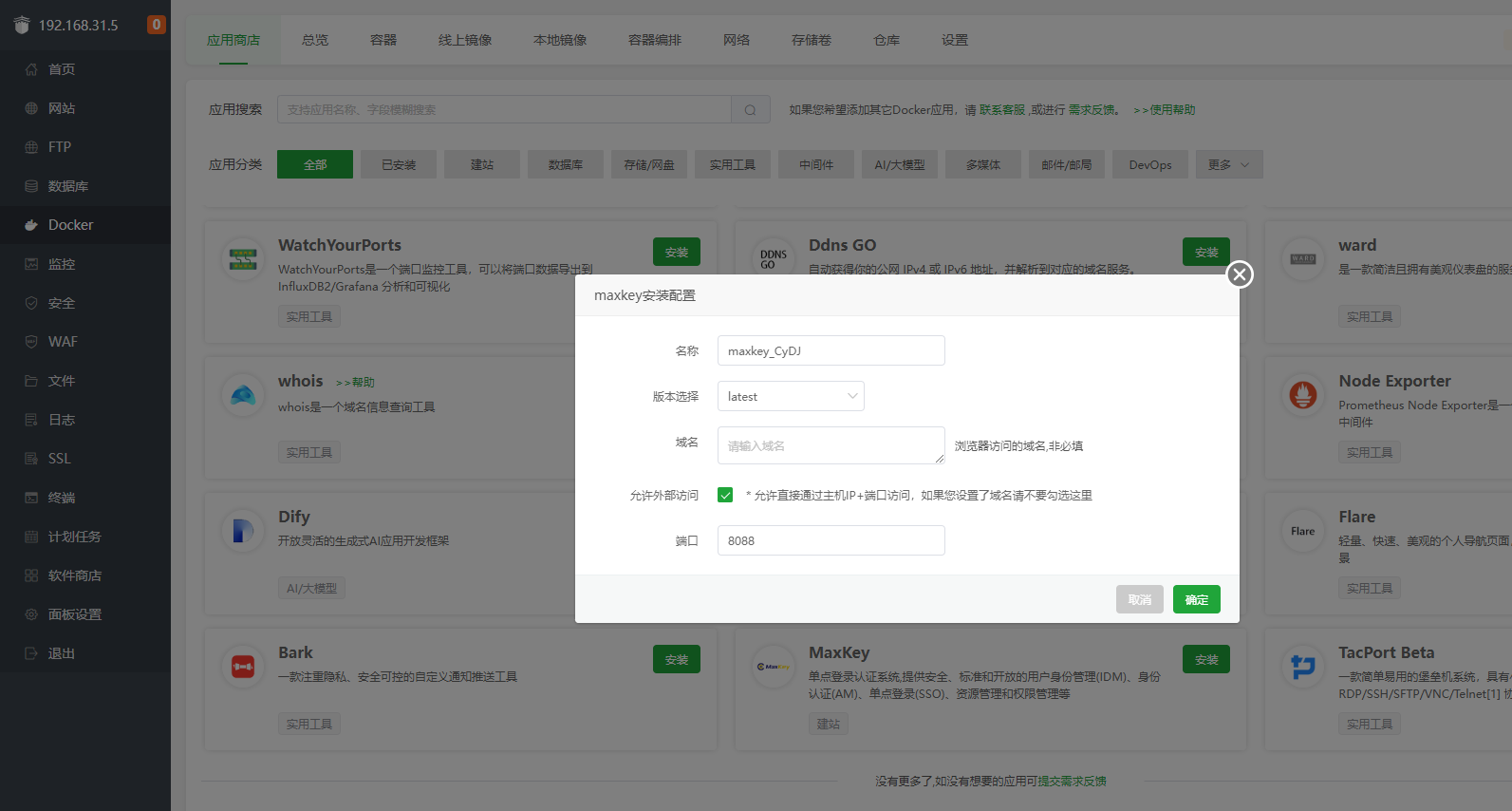
Task: Open the whois >>帮助 link
Action: pos(355,382)
